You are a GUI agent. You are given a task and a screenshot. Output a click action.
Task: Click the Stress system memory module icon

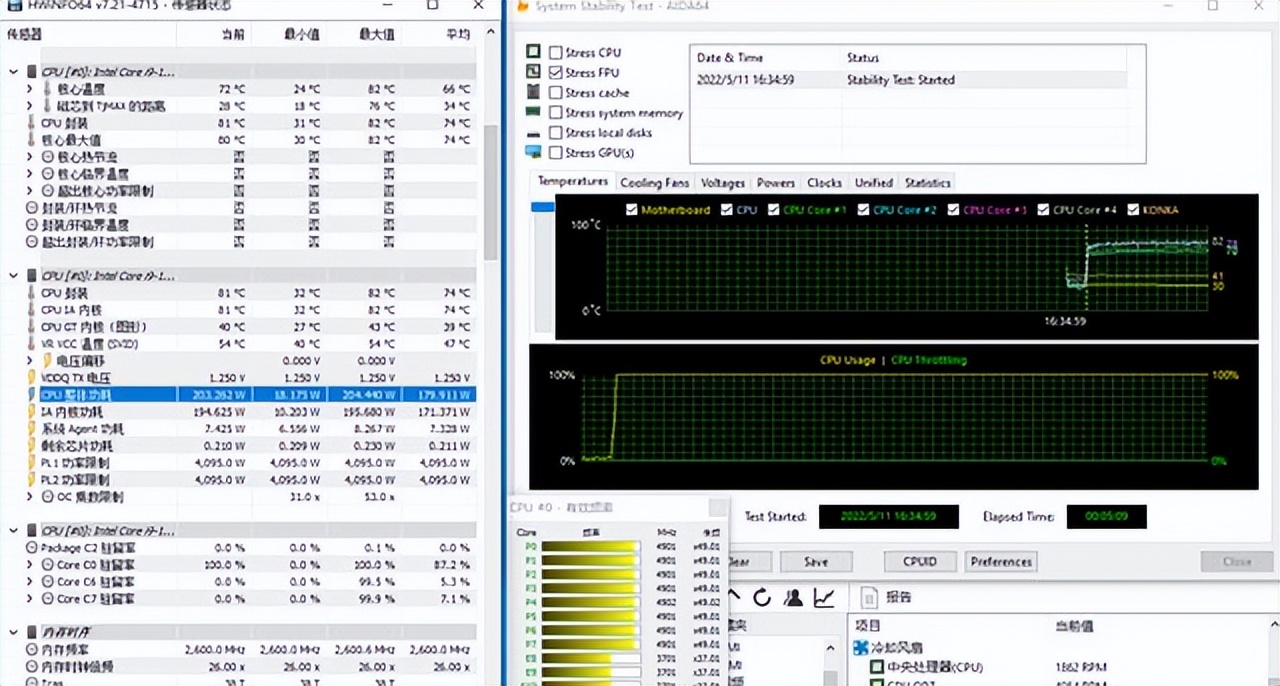[x=532, y=112]
